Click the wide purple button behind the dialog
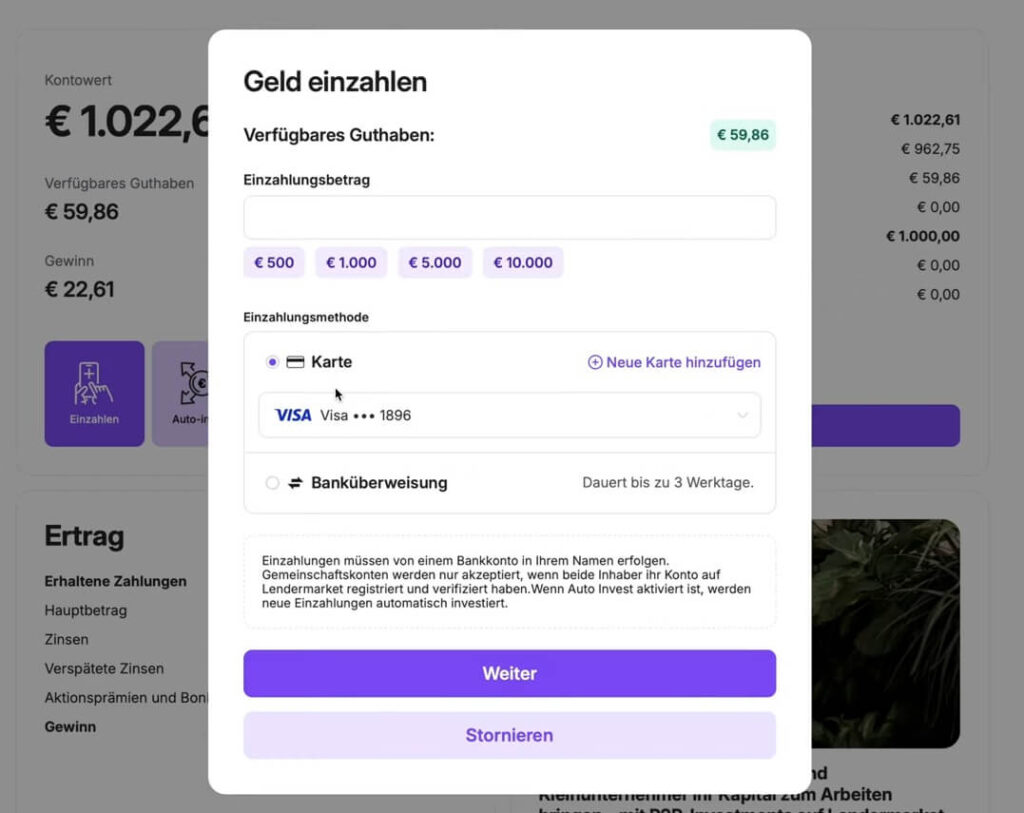 click(886, 426)
